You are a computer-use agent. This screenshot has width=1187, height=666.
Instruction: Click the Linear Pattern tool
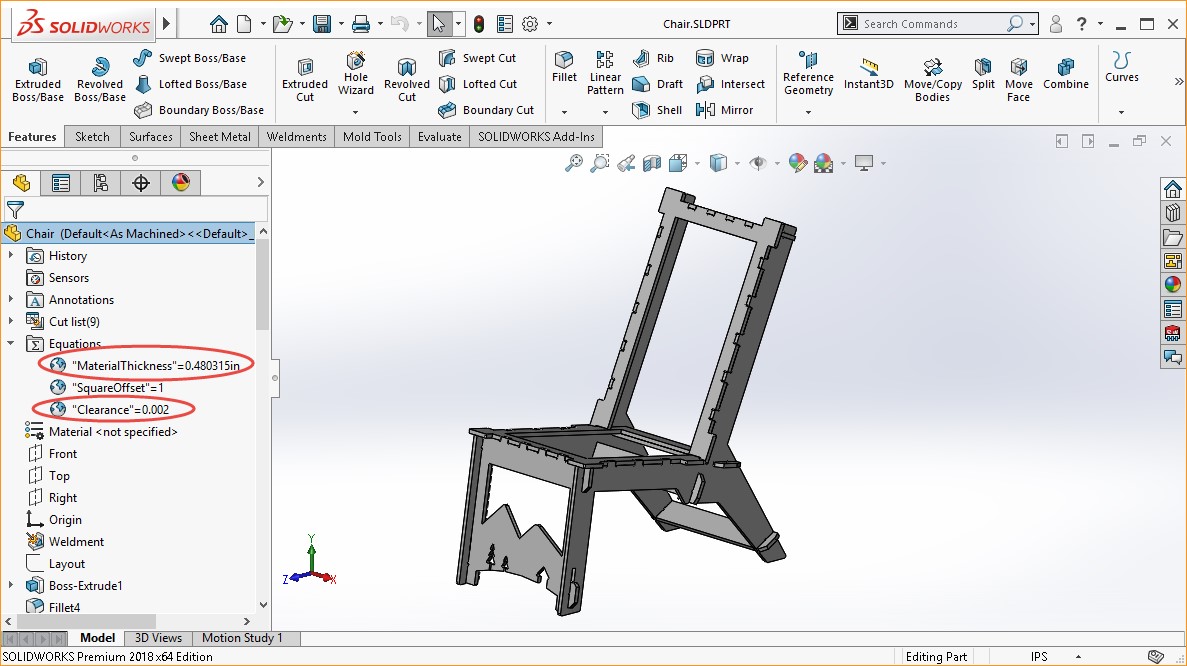[x=605, y=73]
